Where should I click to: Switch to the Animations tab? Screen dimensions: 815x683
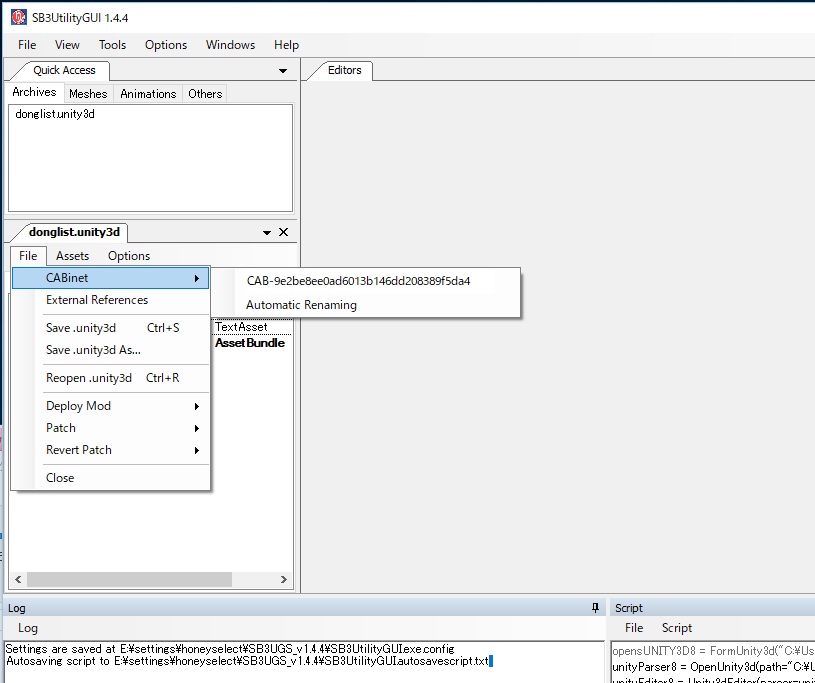[x=148, y=94]
